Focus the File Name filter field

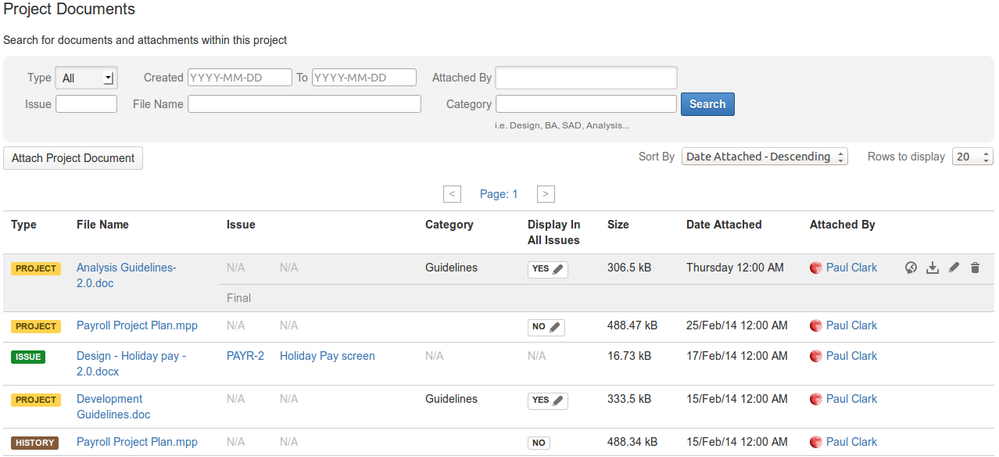click(x=304, y=104)
